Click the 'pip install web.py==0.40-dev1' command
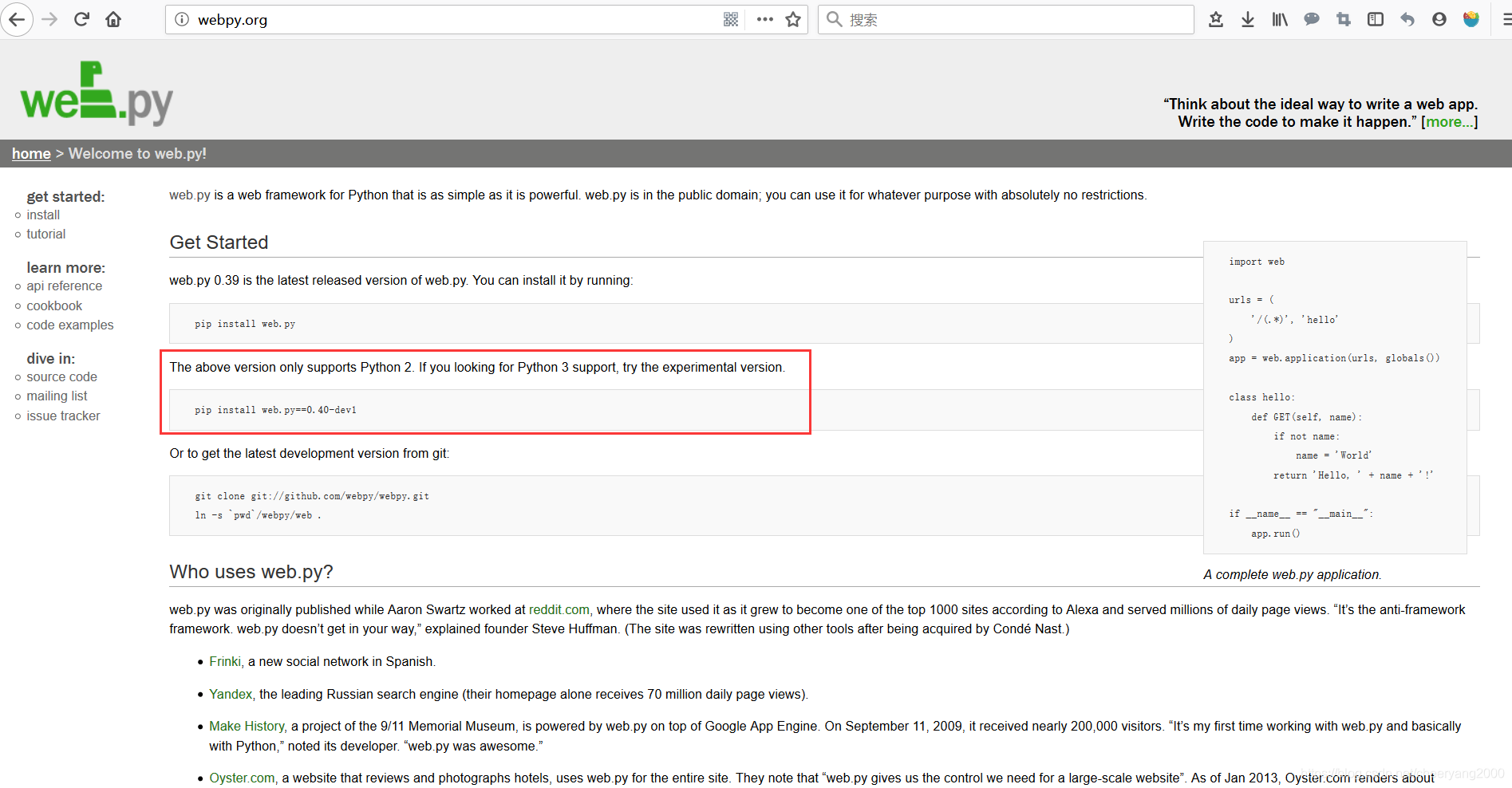This screenshot has height=788, width=1512. coord(275,410)
